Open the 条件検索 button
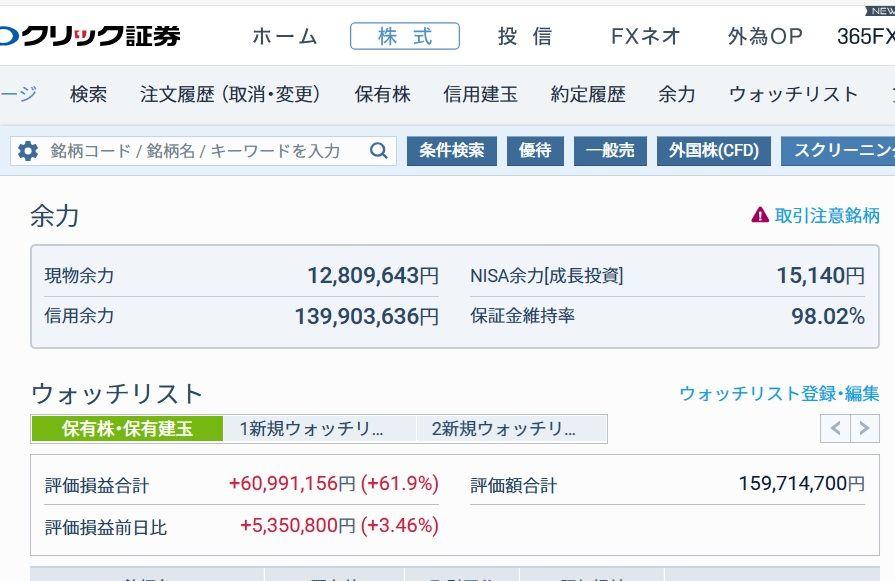This screenshot has height=581, width=895. [451, 151]
